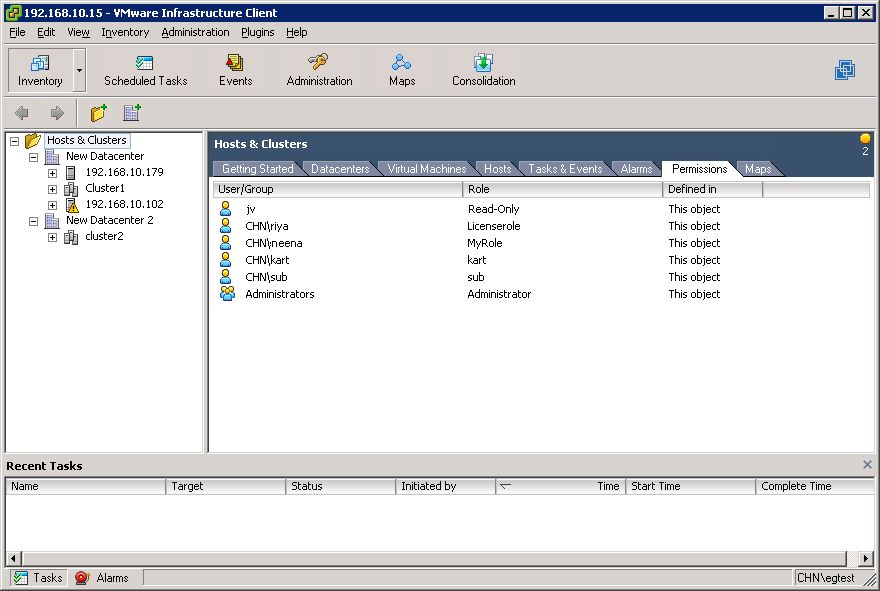Click the Alarms button in status bar

102,578
